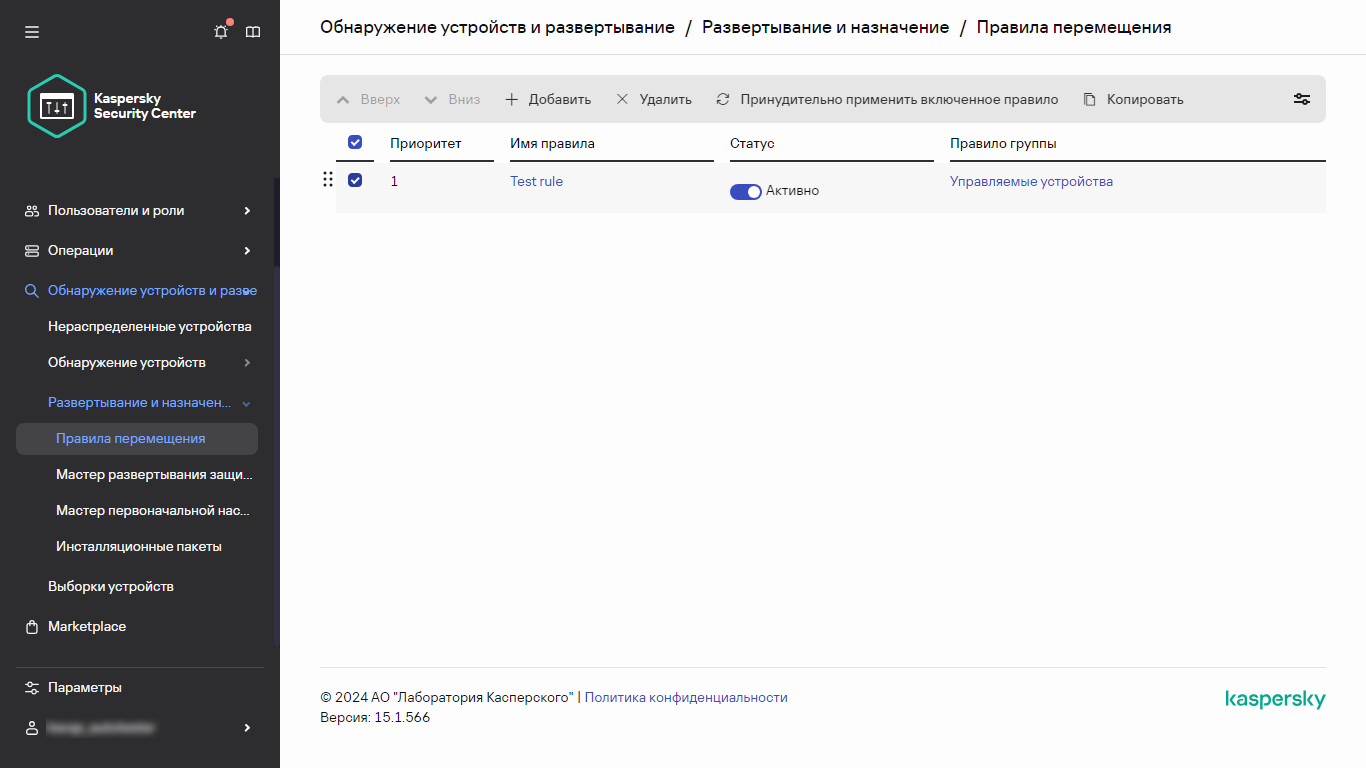
Task: Expand the Пользователи и роли menu
Action: click(246, 210)
